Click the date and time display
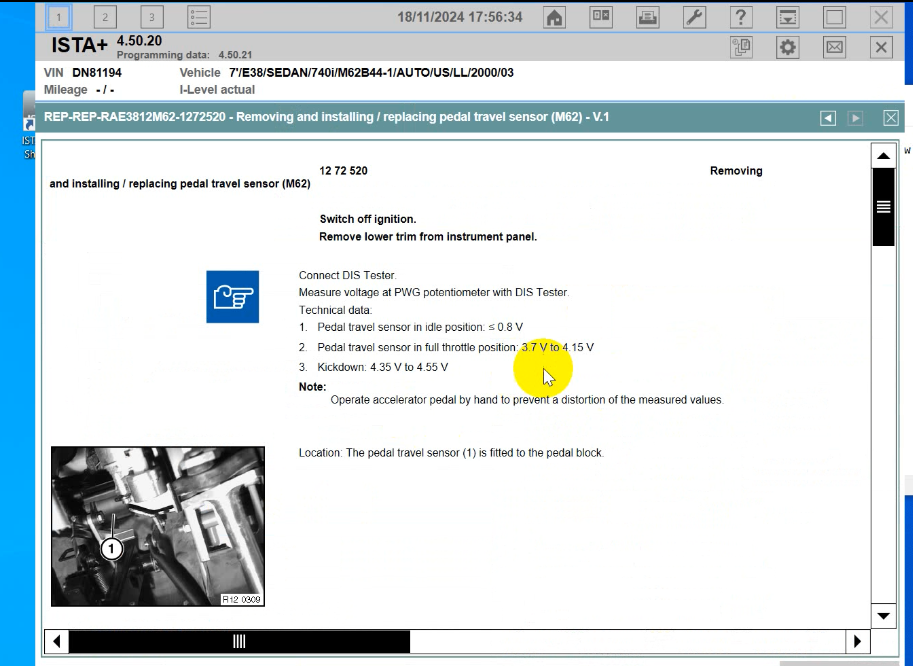 pos(459,17)
